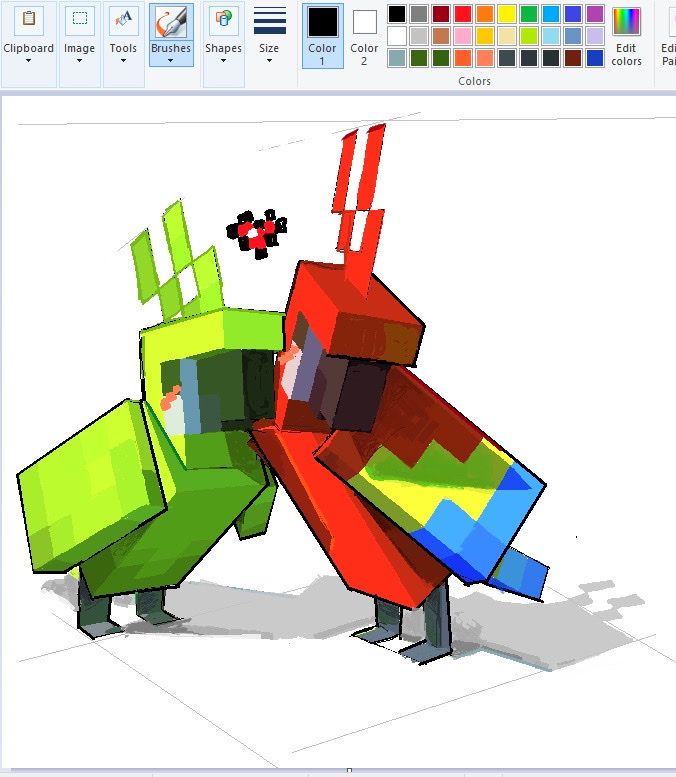
Task: Open the Shapes gallery icon
Action: (x=224, y=20)
